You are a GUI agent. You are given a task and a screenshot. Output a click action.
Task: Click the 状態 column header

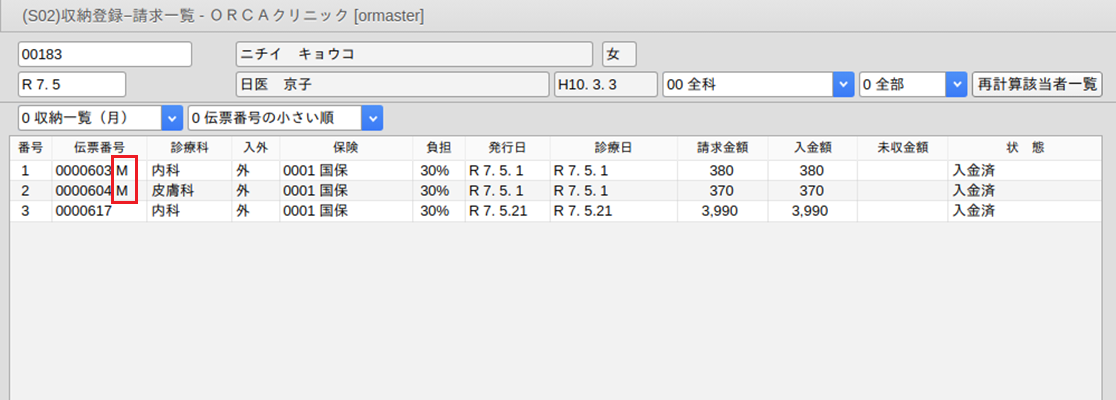1025,148
